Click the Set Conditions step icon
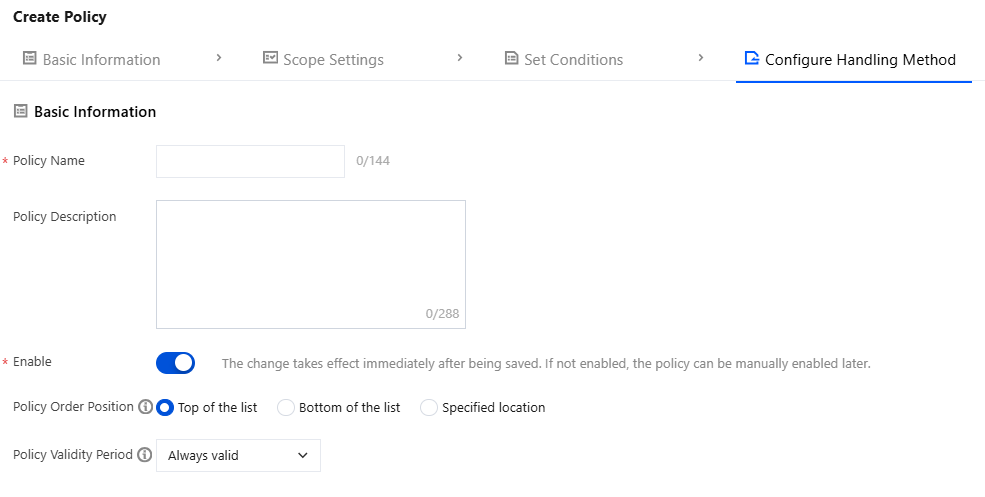Screen dimensions: 985x497 point(511,58)
